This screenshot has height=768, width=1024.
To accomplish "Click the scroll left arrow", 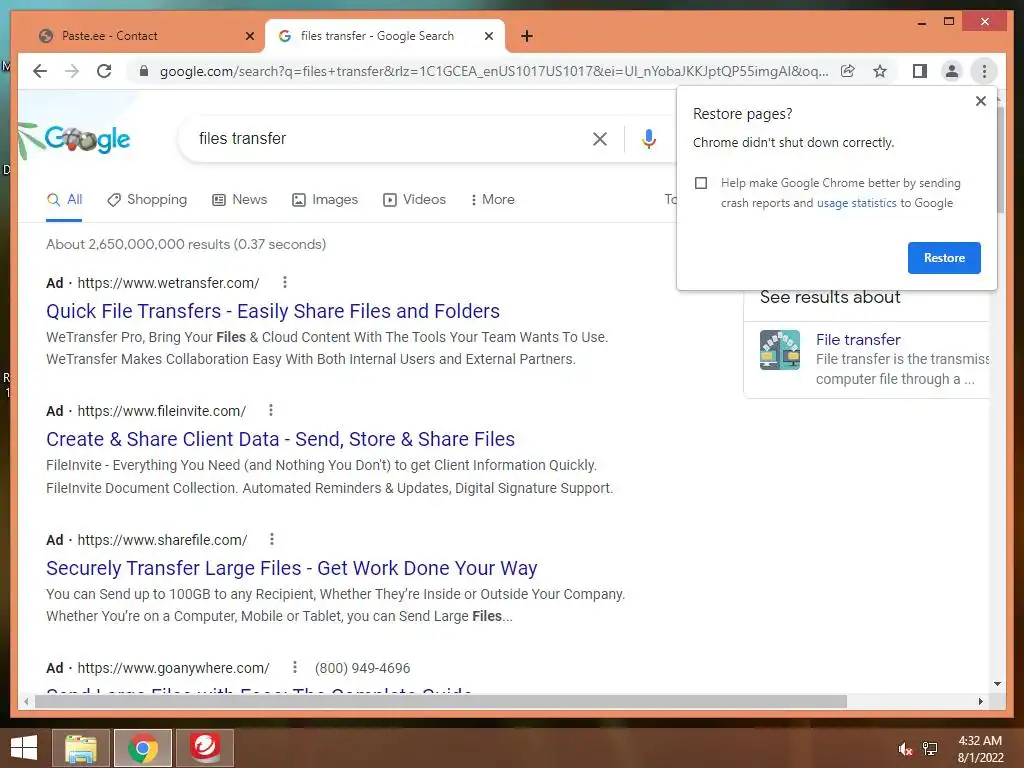I will pos(25,701).
